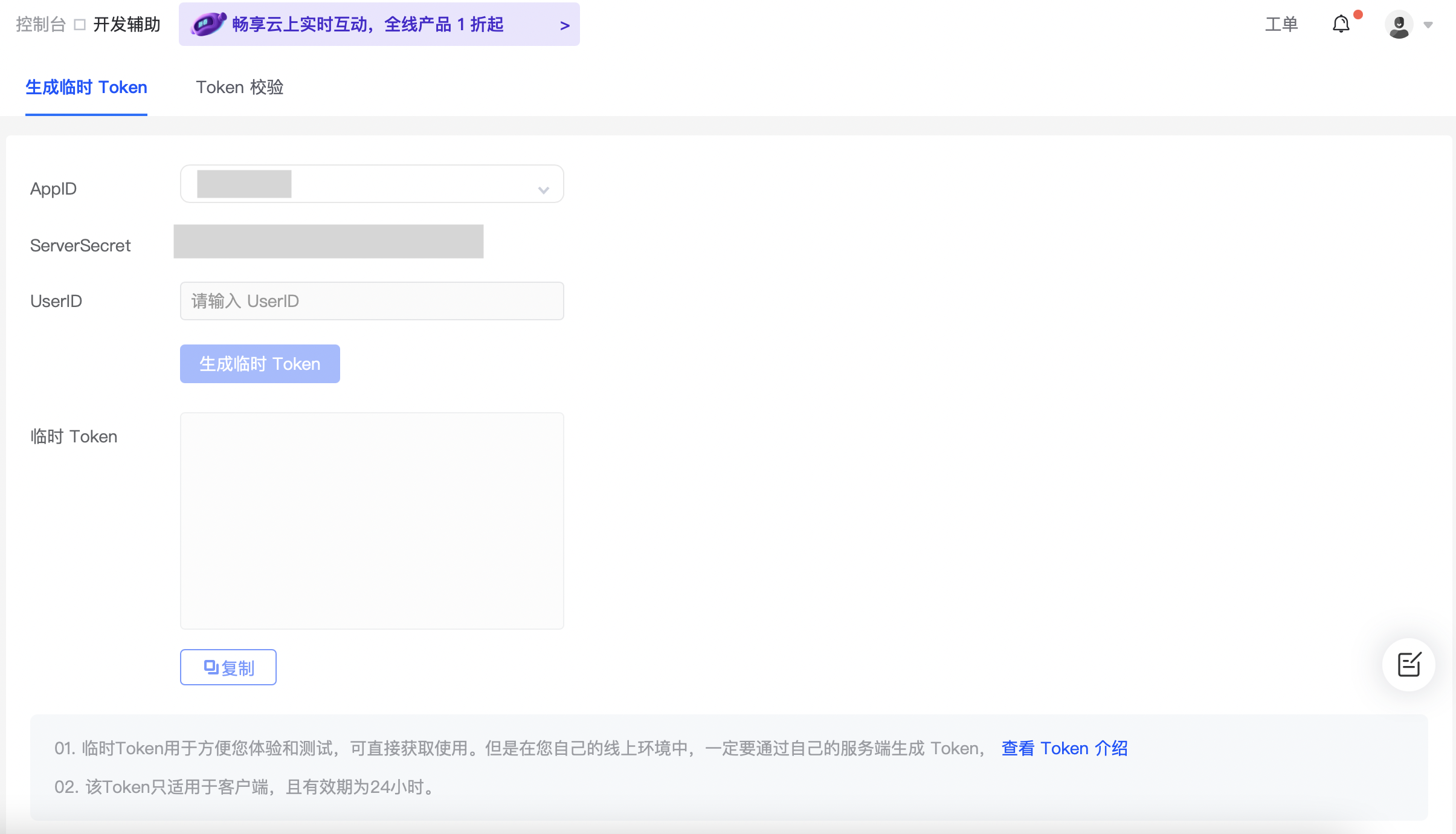1456x834 pixels.
Task: Click the square icon after 控制台
Action: point(80,25)
